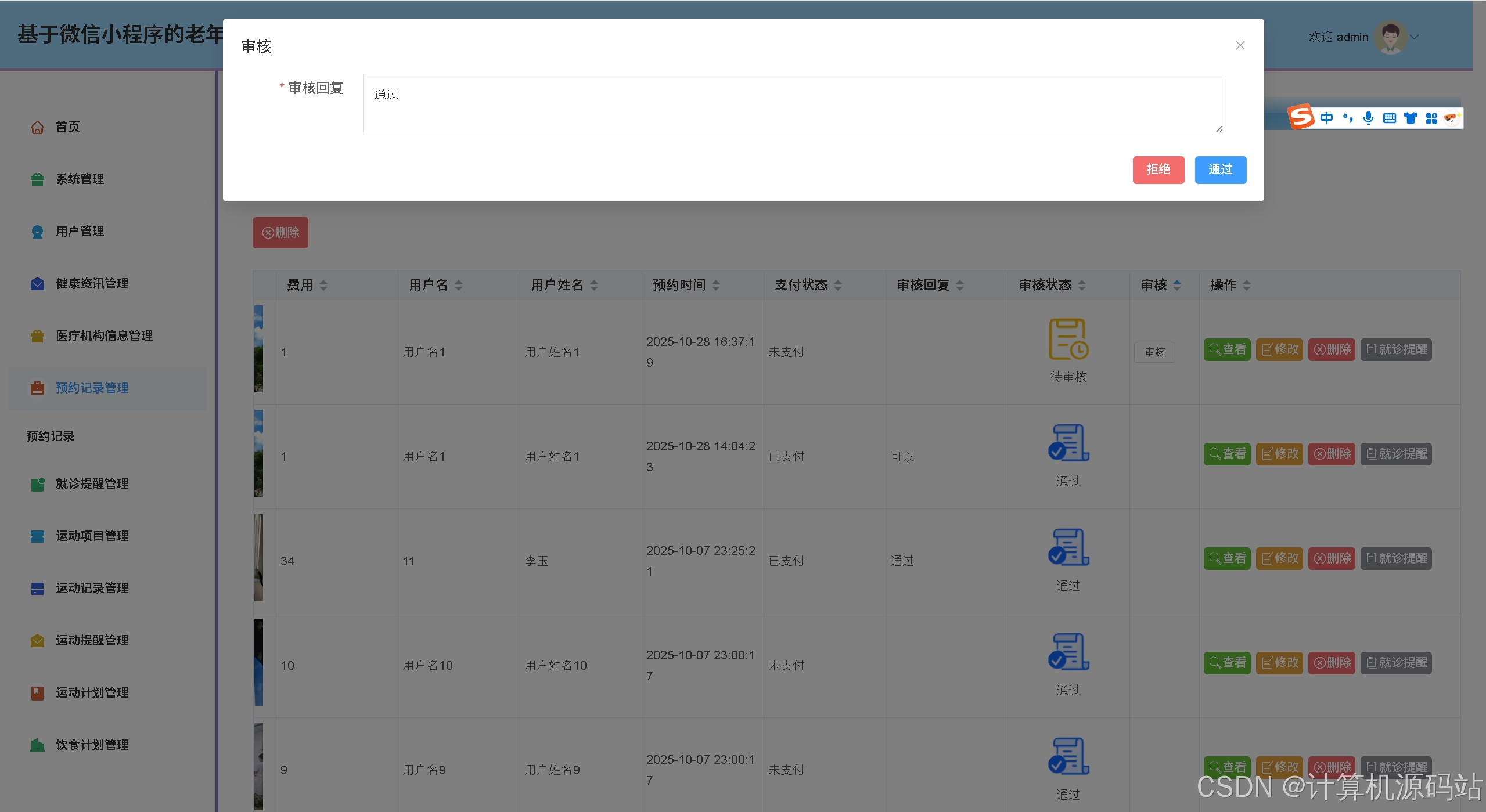Click the 审核 button in first row
The height and width of the screenshot is (812, 1486).
(x=1155, y=352)
